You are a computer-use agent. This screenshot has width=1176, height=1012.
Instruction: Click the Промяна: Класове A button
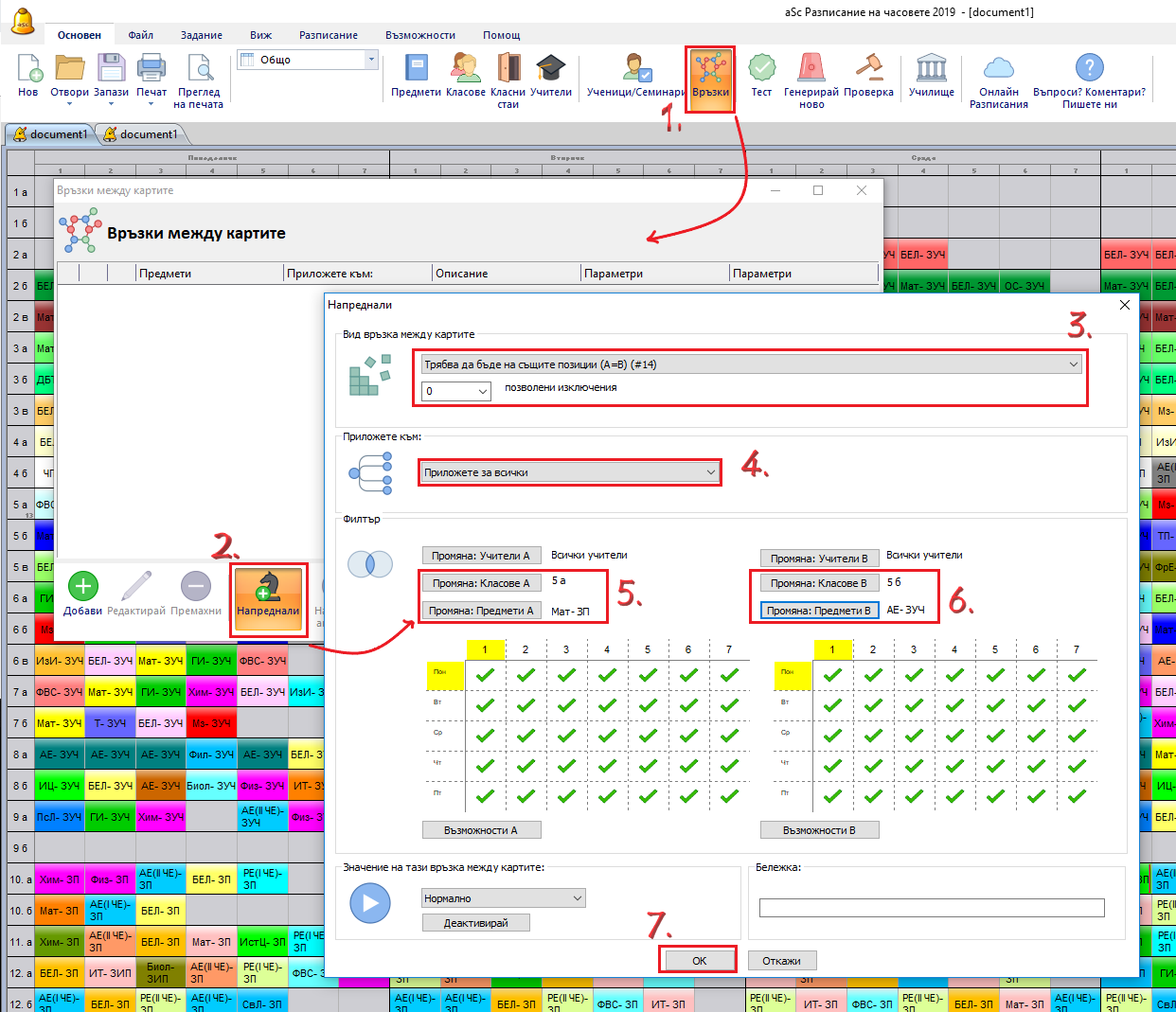(x=481, y=583)
